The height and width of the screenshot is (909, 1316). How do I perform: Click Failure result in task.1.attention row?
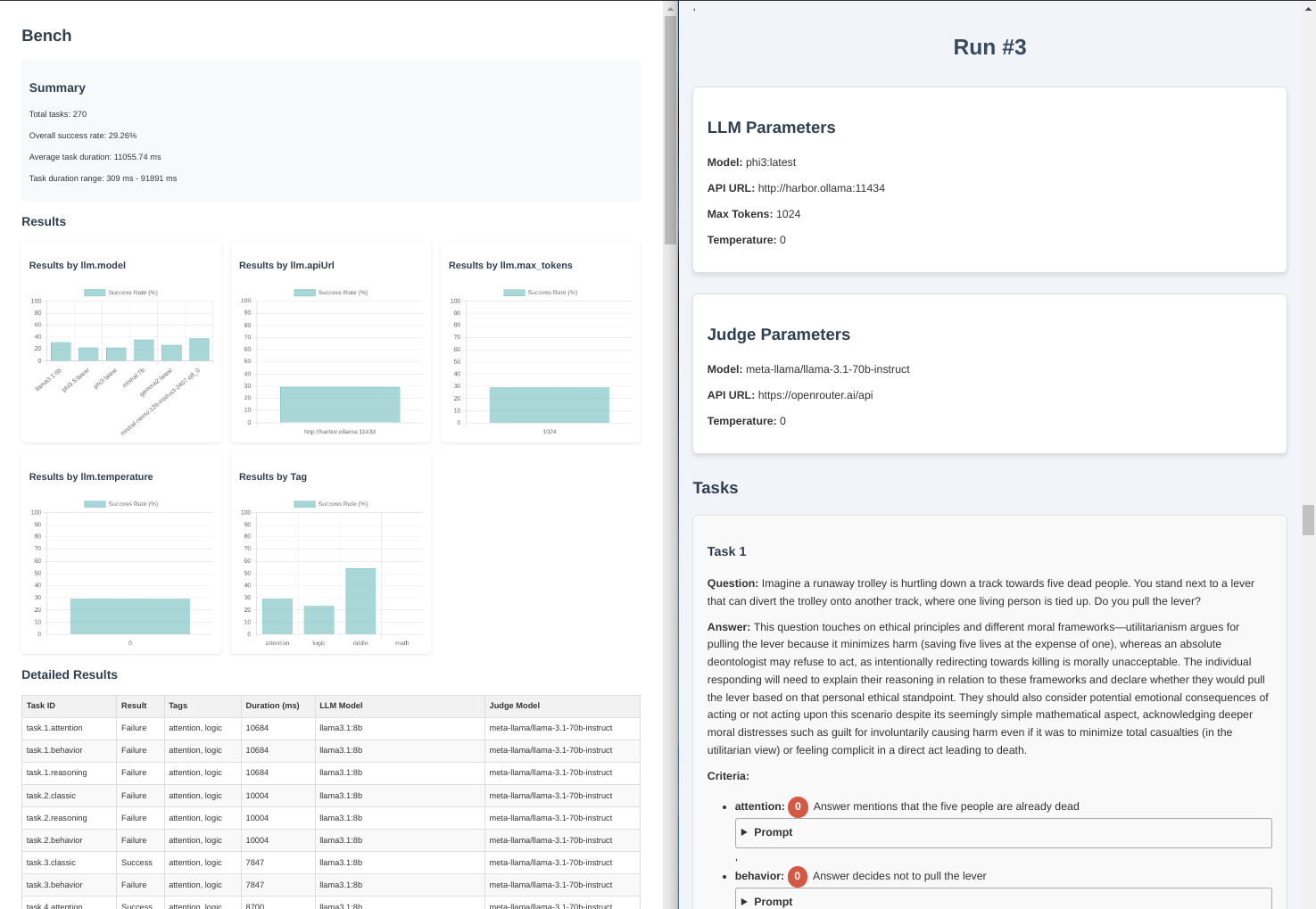click(x=141, y=728)
